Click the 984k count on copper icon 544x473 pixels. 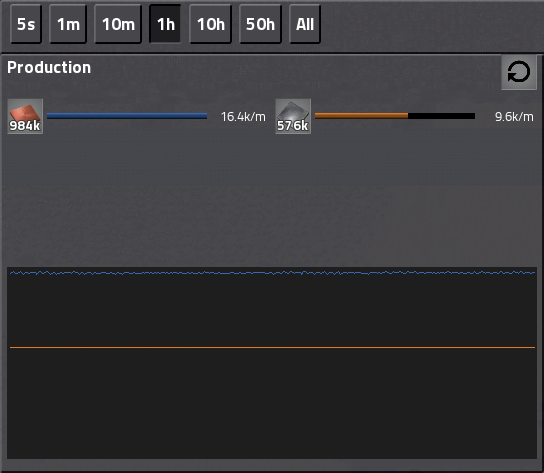[x=25, y=126]
